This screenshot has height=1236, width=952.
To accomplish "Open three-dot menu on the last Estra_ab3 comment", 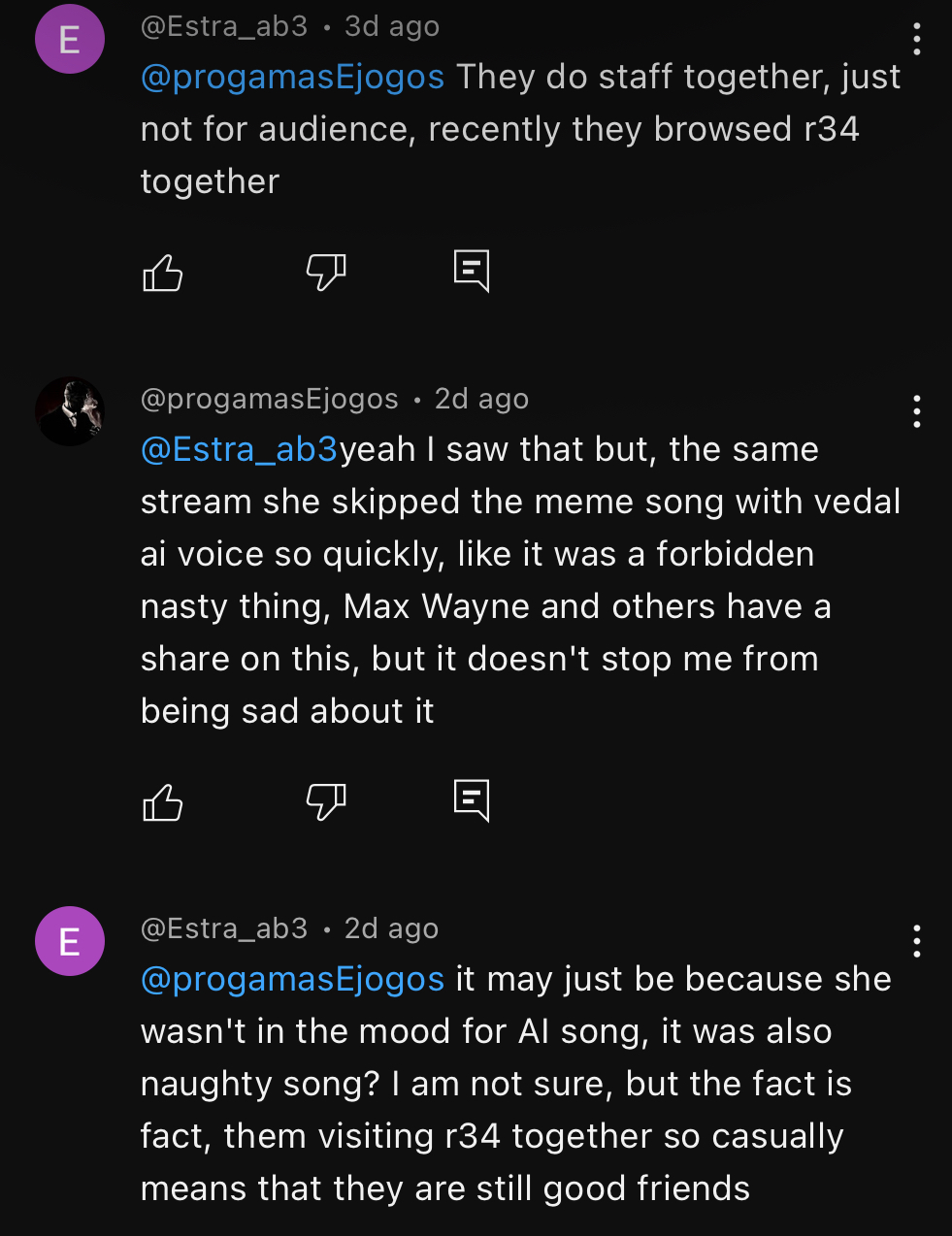I will tap(916, 941).
